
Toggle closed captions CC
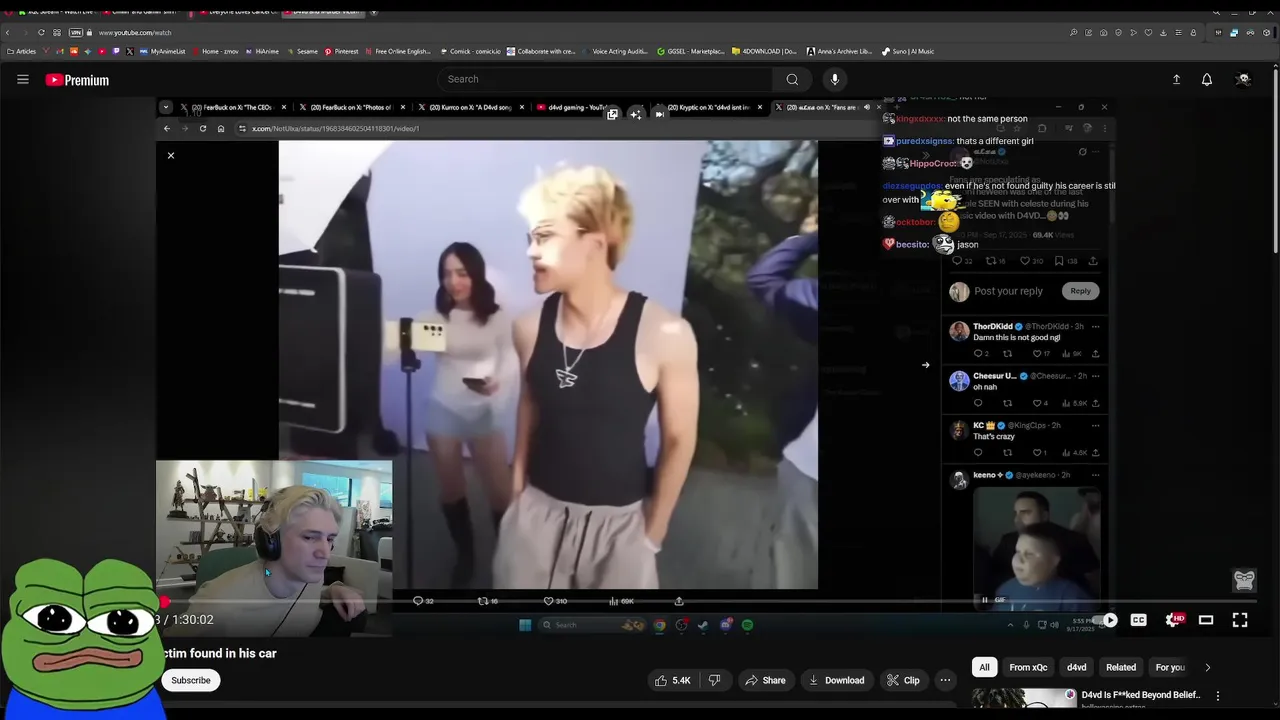click(1138, 620)
